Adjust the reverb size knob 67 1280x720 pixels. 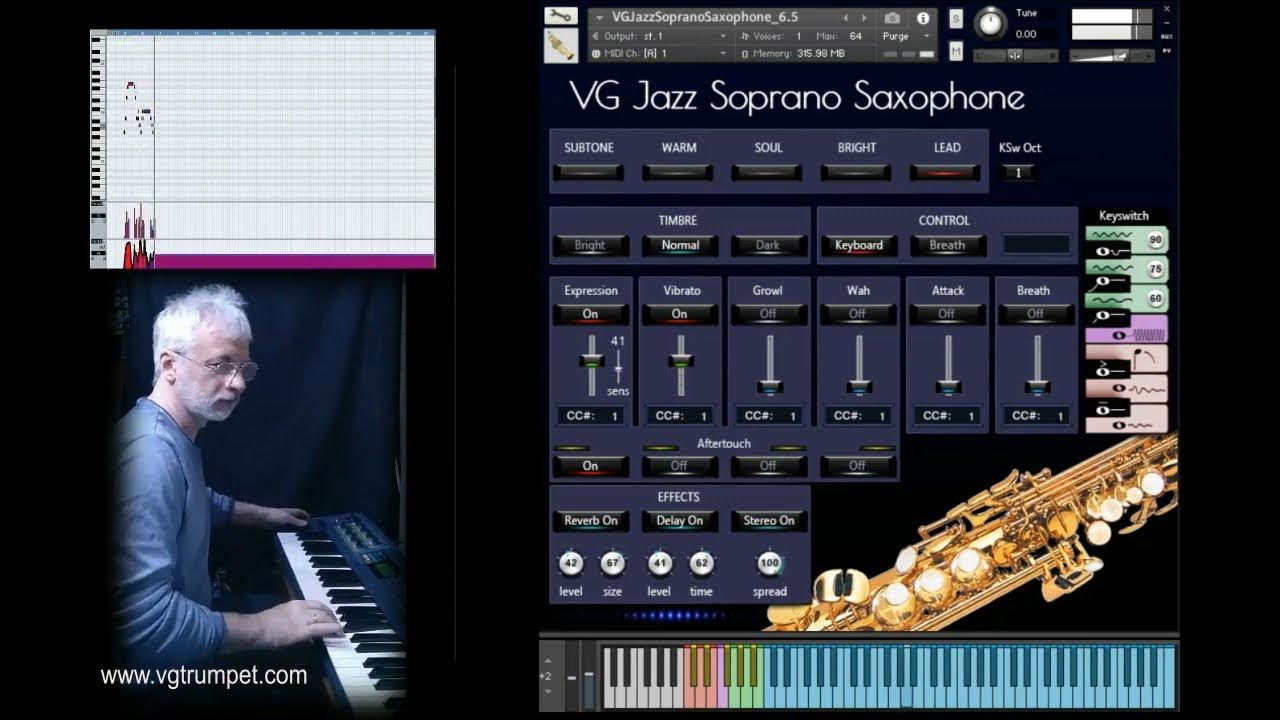coord(612,563)
